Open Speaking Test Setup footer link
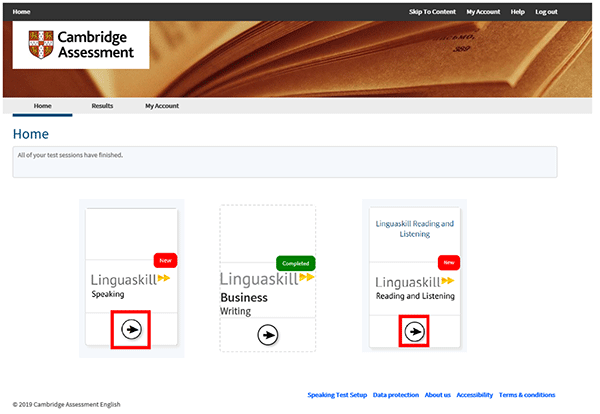Viewport: 600px width, 414px height. 337,394
